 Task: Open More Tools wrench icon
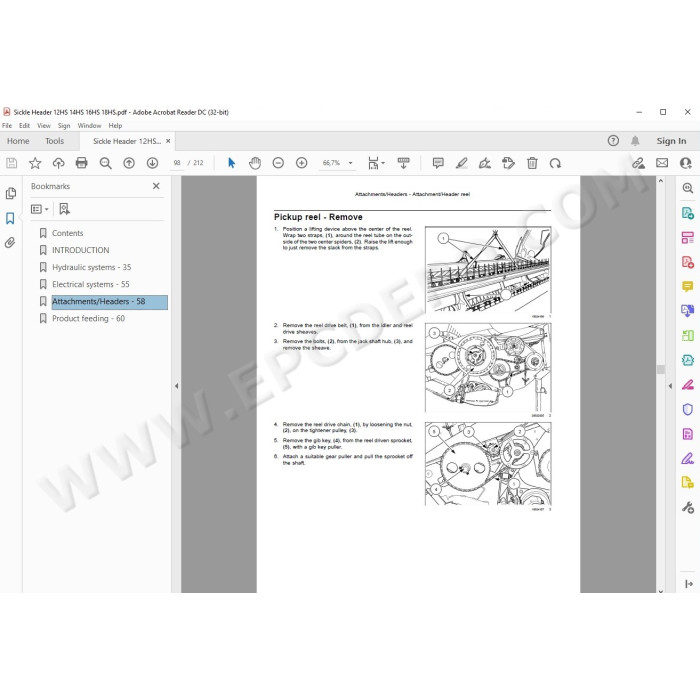point(688,508)
